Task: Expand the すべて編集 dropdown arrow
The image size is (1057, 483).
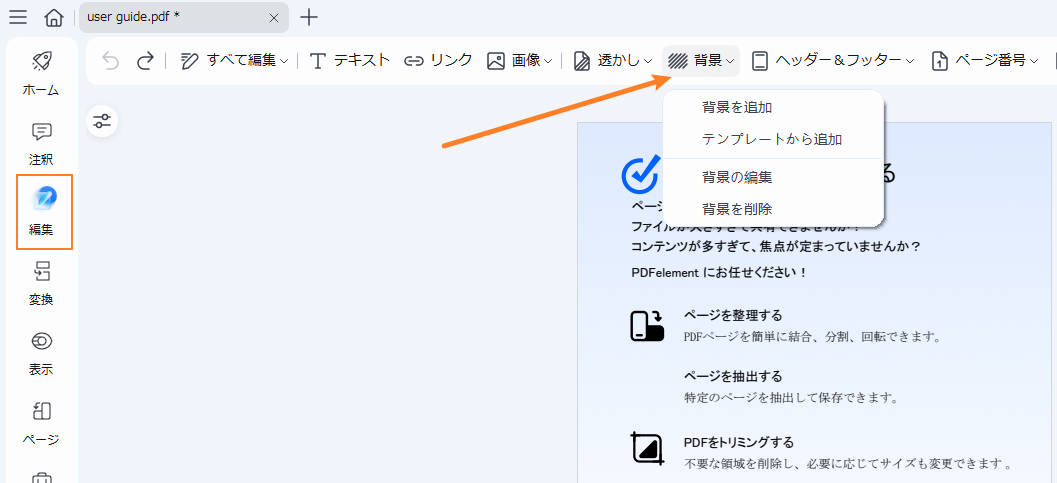Action: (284, 61)
